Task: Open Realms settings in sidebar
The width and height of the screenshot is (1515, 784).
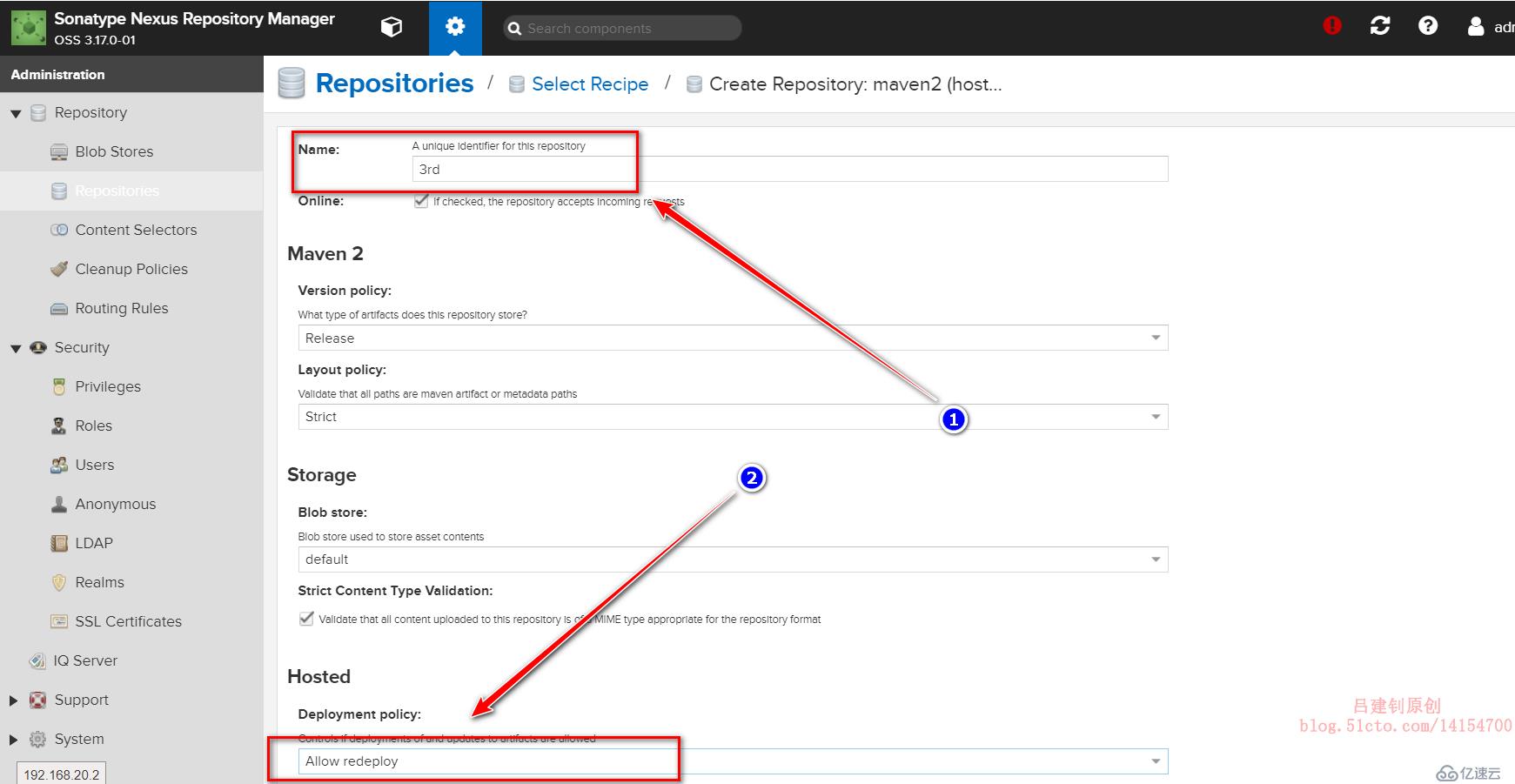Action: [99, 582]
